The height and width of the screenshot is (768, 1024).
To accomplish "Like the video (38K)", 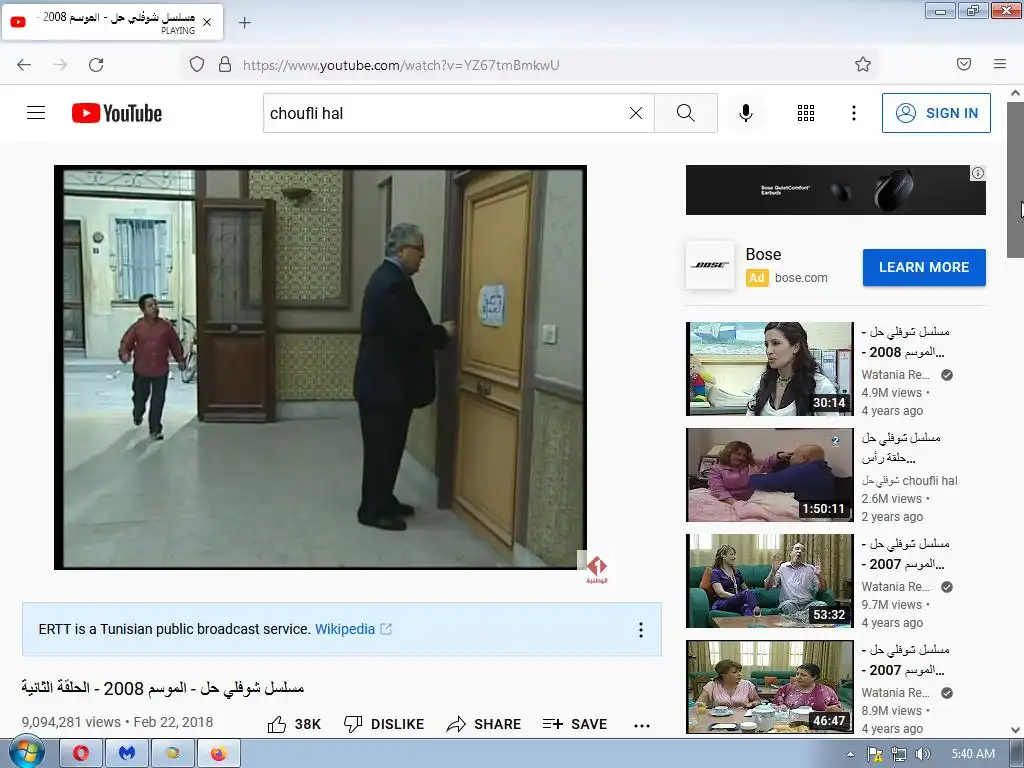I will (294, 724).
